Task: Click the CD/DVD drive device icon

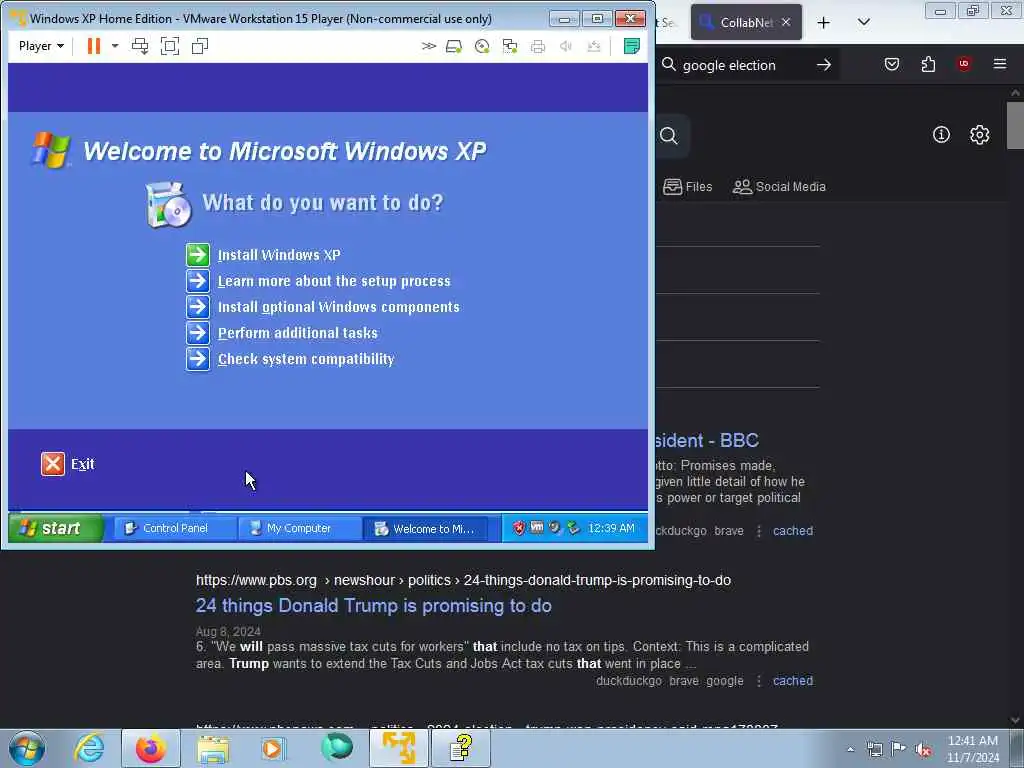Action: tap(482, 46)
